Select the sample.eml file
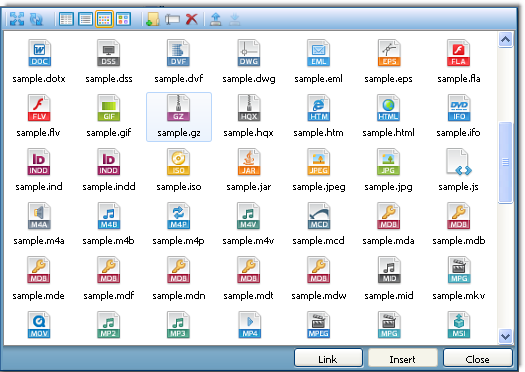 (318, 62)
